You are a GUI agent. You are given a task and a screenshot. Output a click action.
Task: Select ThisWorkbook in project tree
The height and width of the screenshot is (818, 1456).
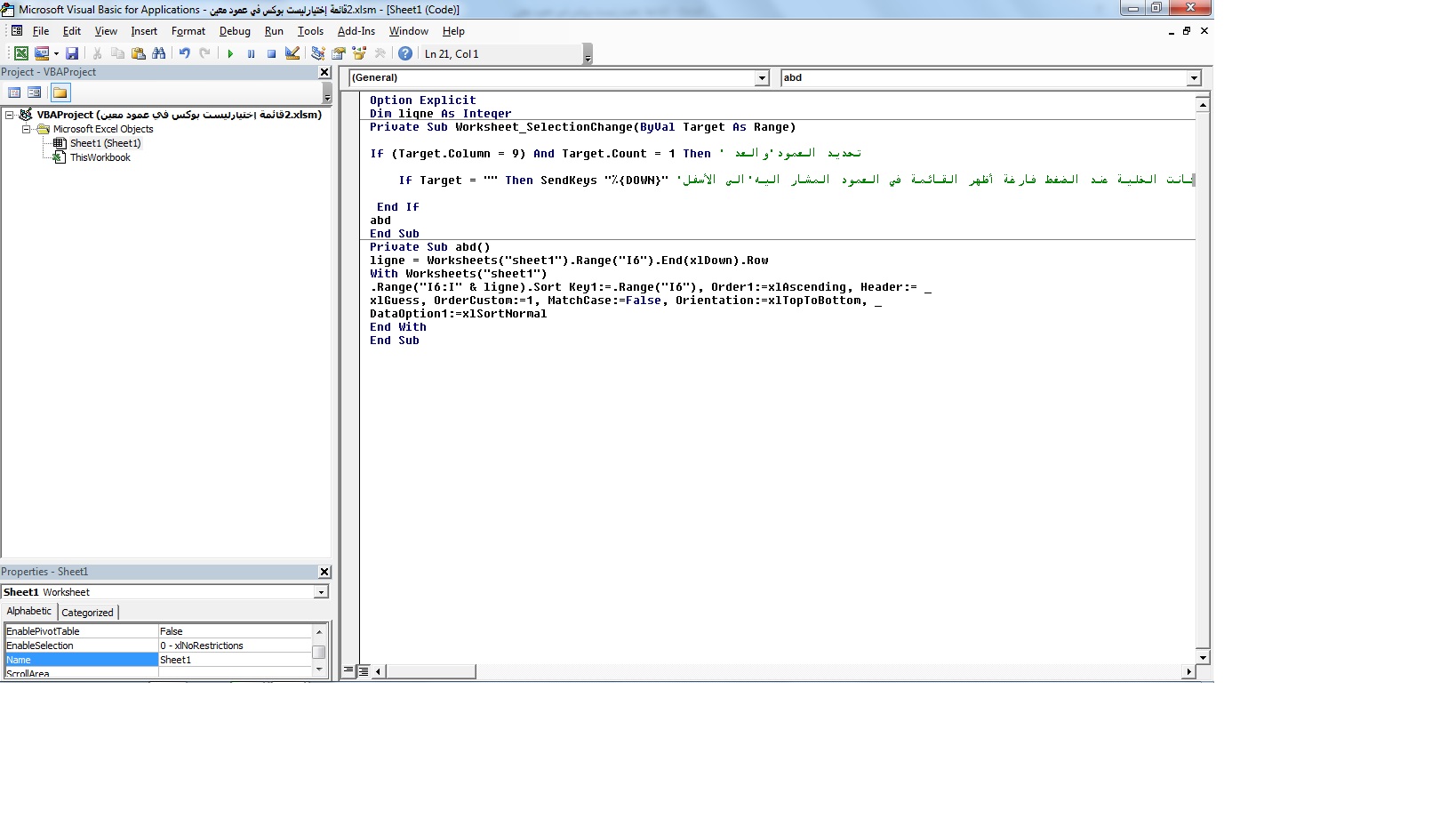click(100, 157)
